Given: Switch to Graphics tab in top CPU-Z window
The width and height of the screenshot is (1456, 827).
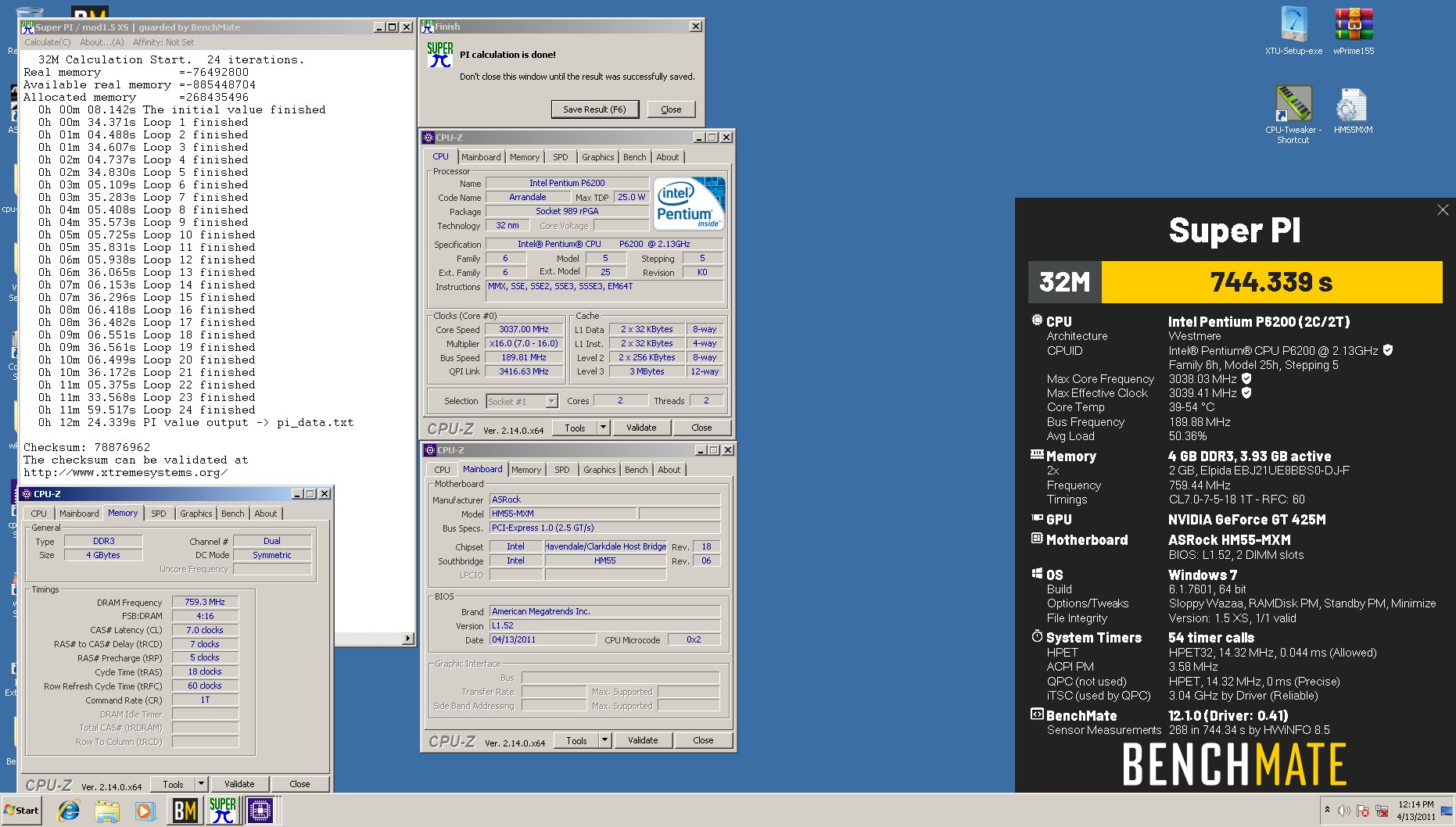Looking at the screenshot, I should pyautogui.click(x=598, y=157).
